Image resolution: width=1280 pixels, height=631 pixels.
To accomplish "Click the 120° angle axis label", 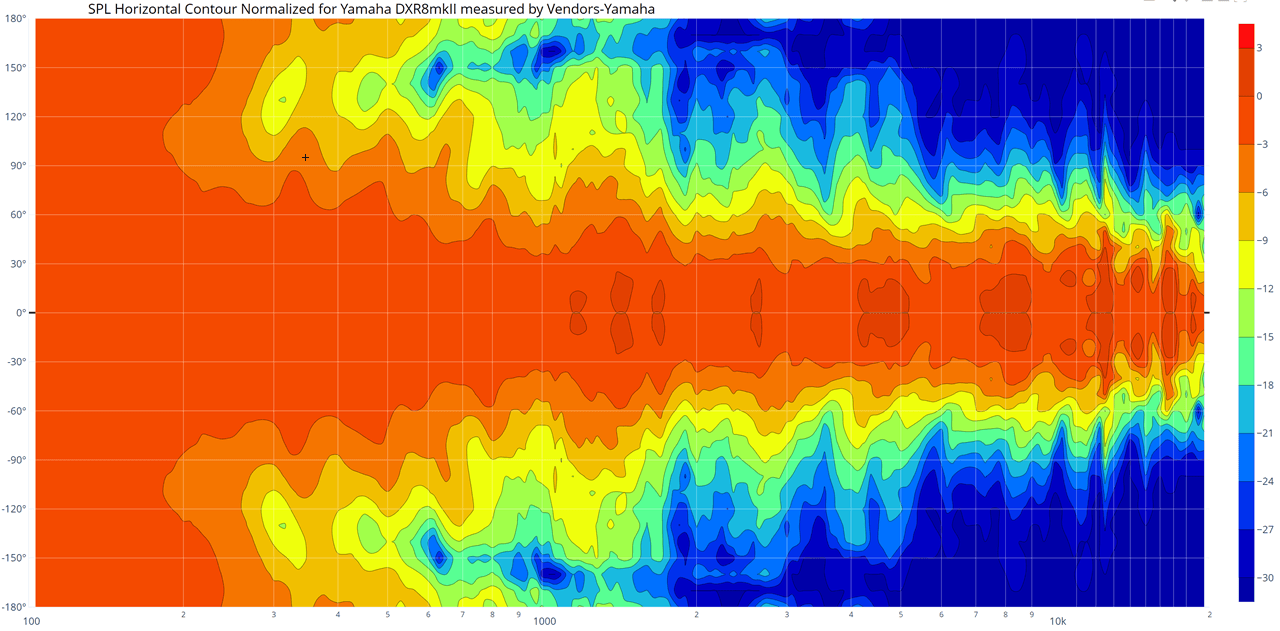I will click(x=17, y=117).
